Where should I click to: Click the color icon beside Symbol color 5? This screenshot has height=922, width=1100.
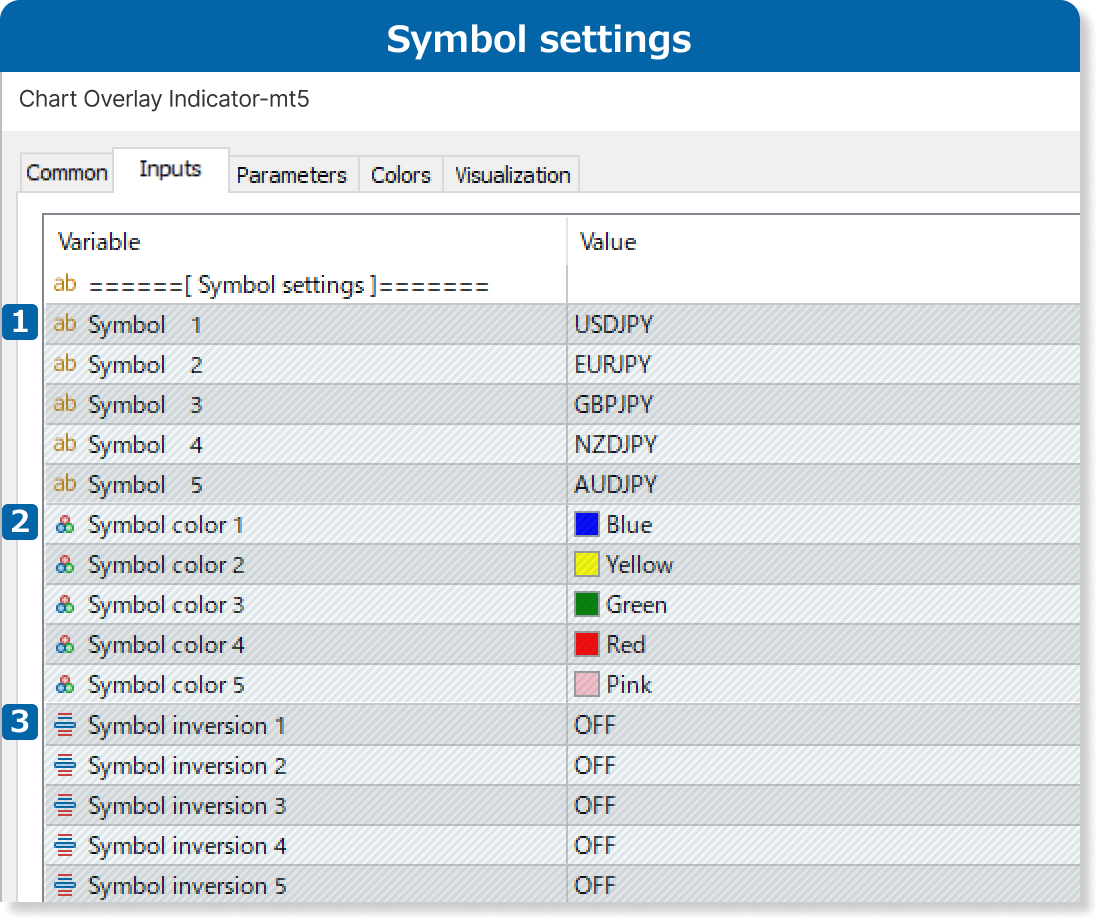pos(65,685)
